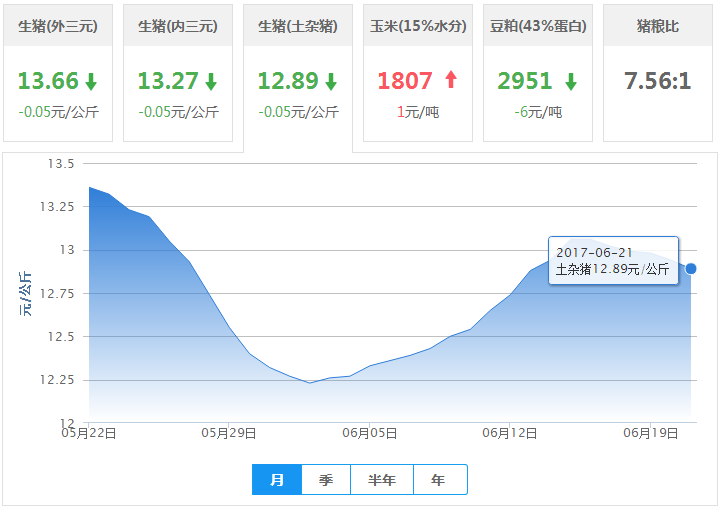Click the green down arrow beside 12.89
The width and height of the screenshot is (723, 510).
331,82
